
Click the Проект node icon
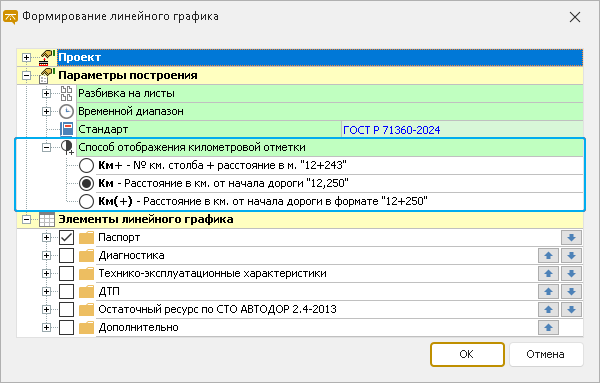47,57
